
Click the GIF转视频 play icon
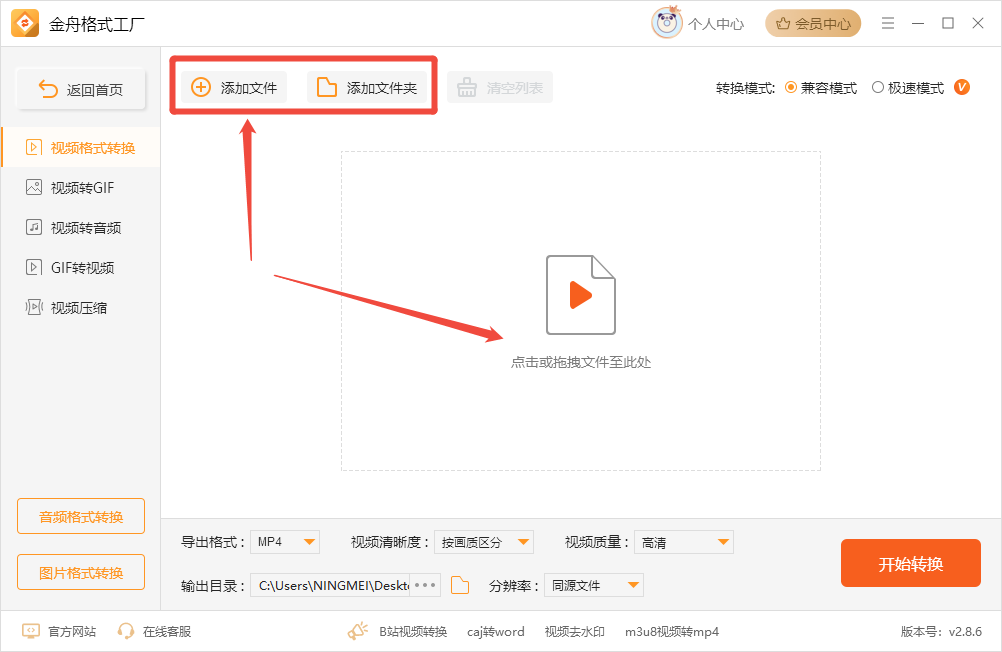(33, 267)
